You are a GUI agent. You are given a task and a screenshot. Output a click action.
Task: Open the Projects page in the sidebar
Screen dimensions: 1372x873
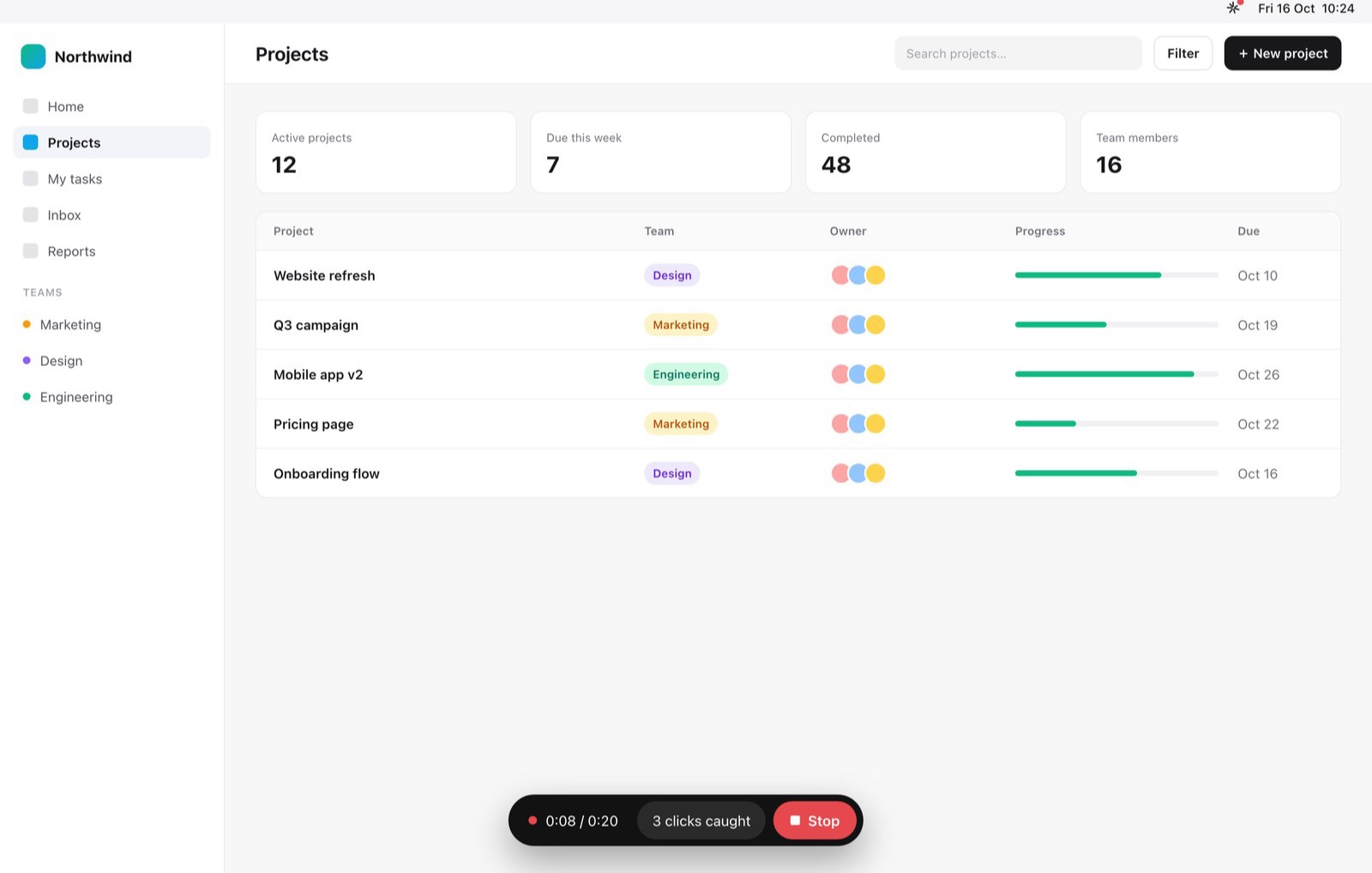112,142
